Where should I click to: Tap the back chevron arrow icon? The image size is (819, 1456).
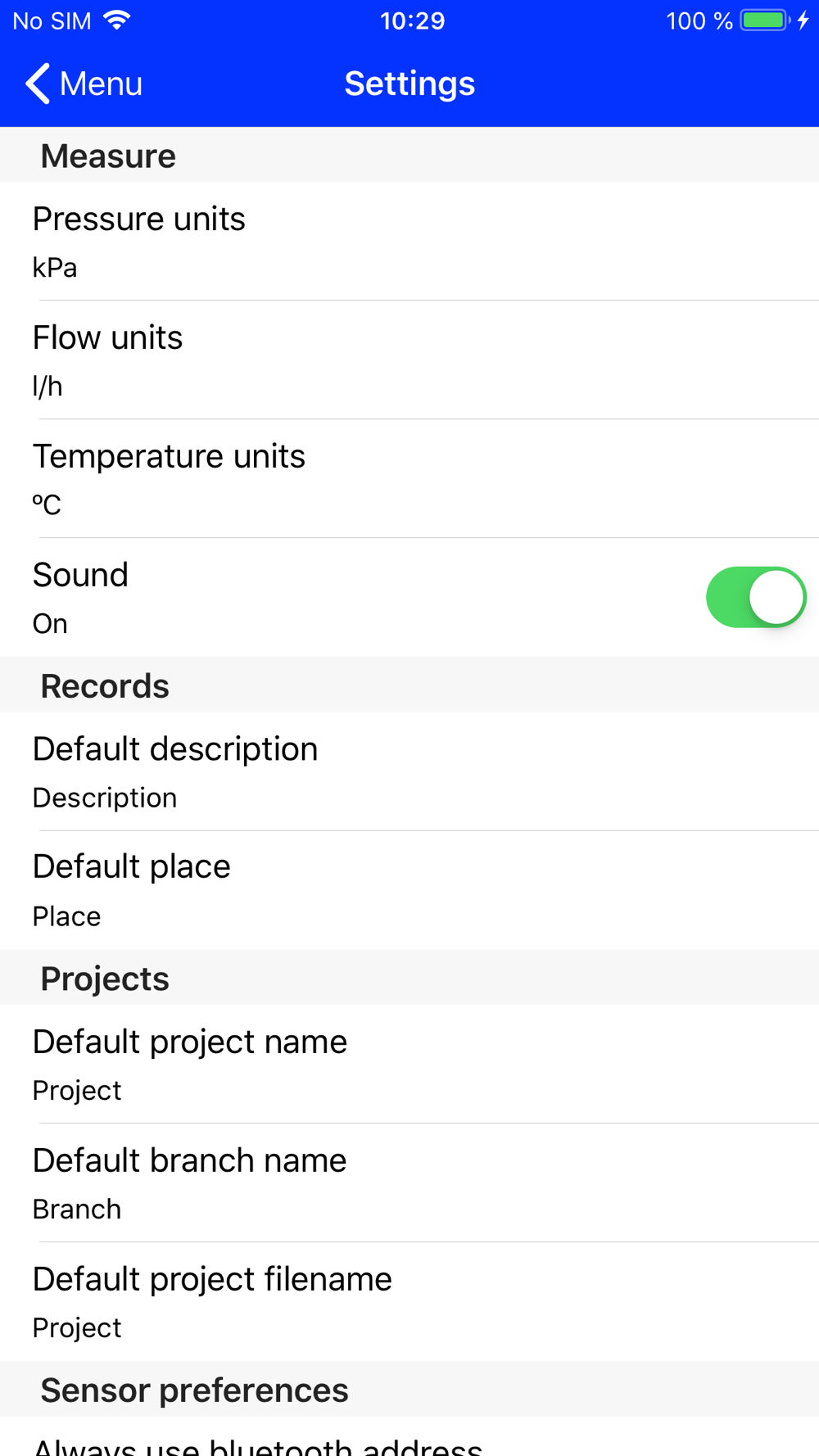(37, 84)
